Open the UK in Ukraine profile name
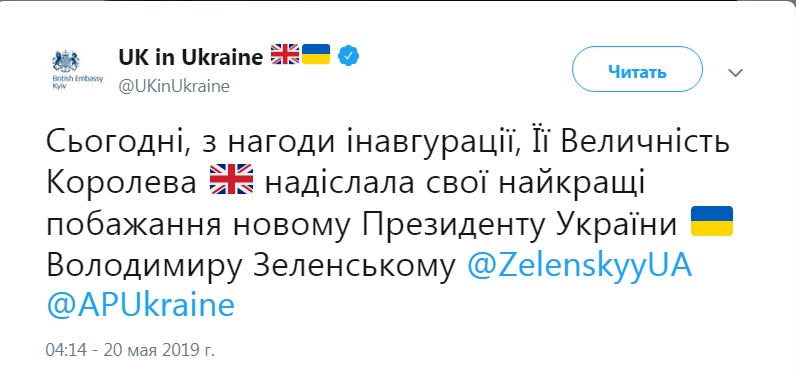Image resolution: width=796 pixels, height=373 pixels. [190, 57]
